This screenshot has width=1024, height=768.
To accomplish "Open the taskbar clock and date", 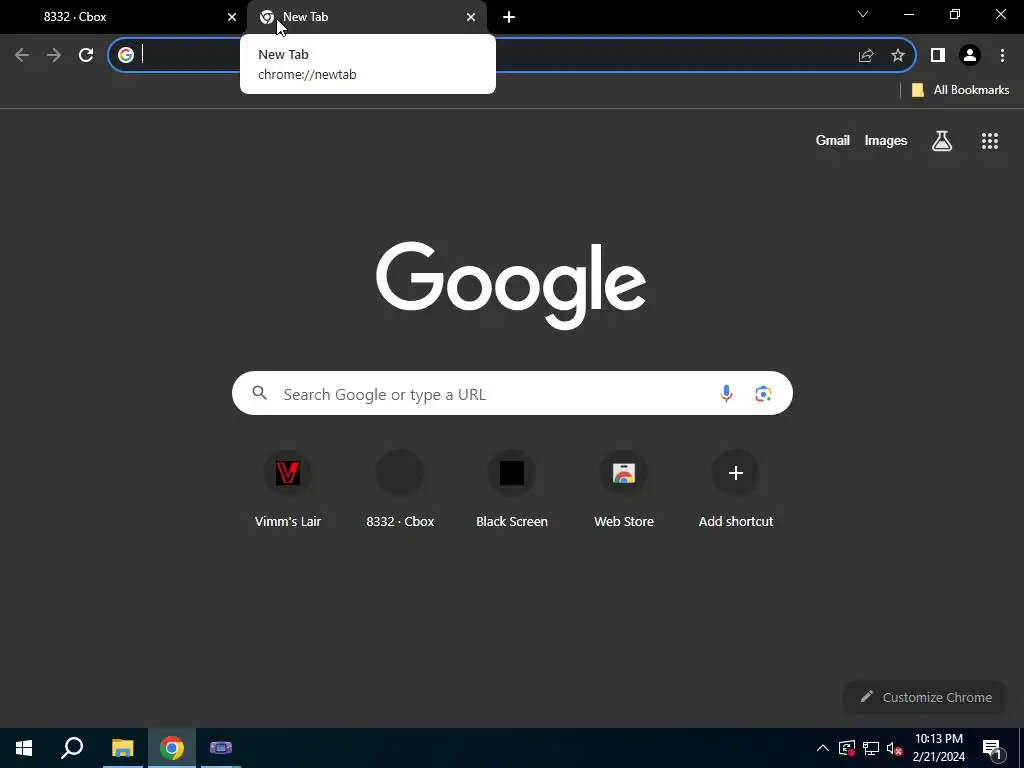I will click(938, 748).
